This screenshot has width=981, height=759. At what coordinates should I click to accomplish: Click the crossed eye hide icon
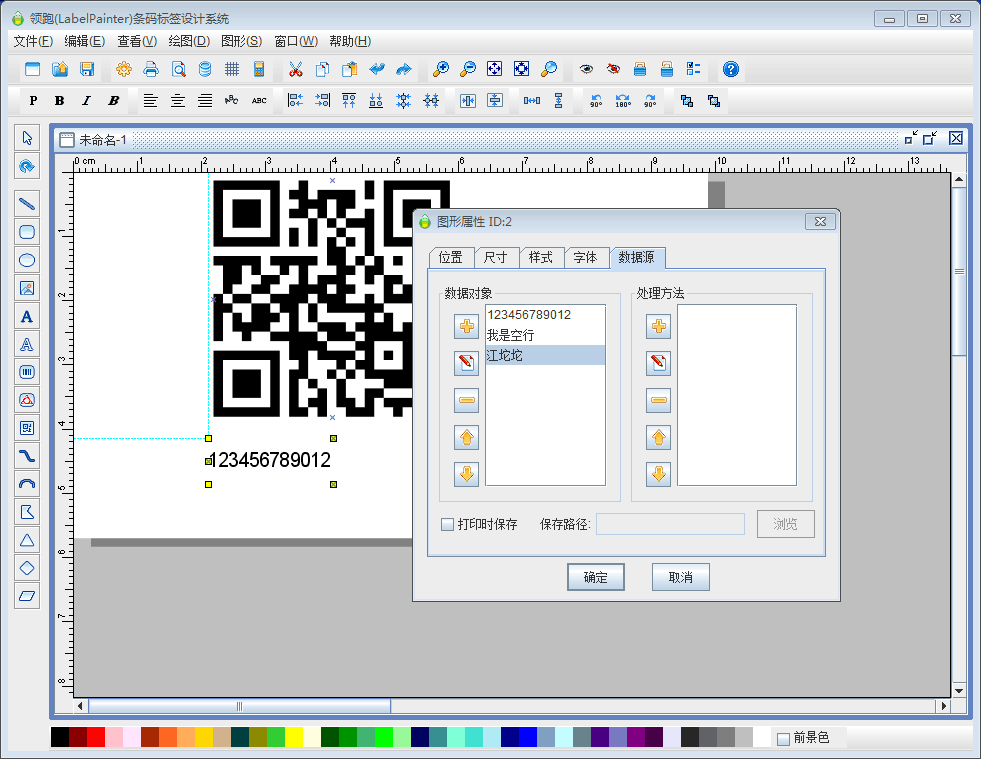(614, 69)
